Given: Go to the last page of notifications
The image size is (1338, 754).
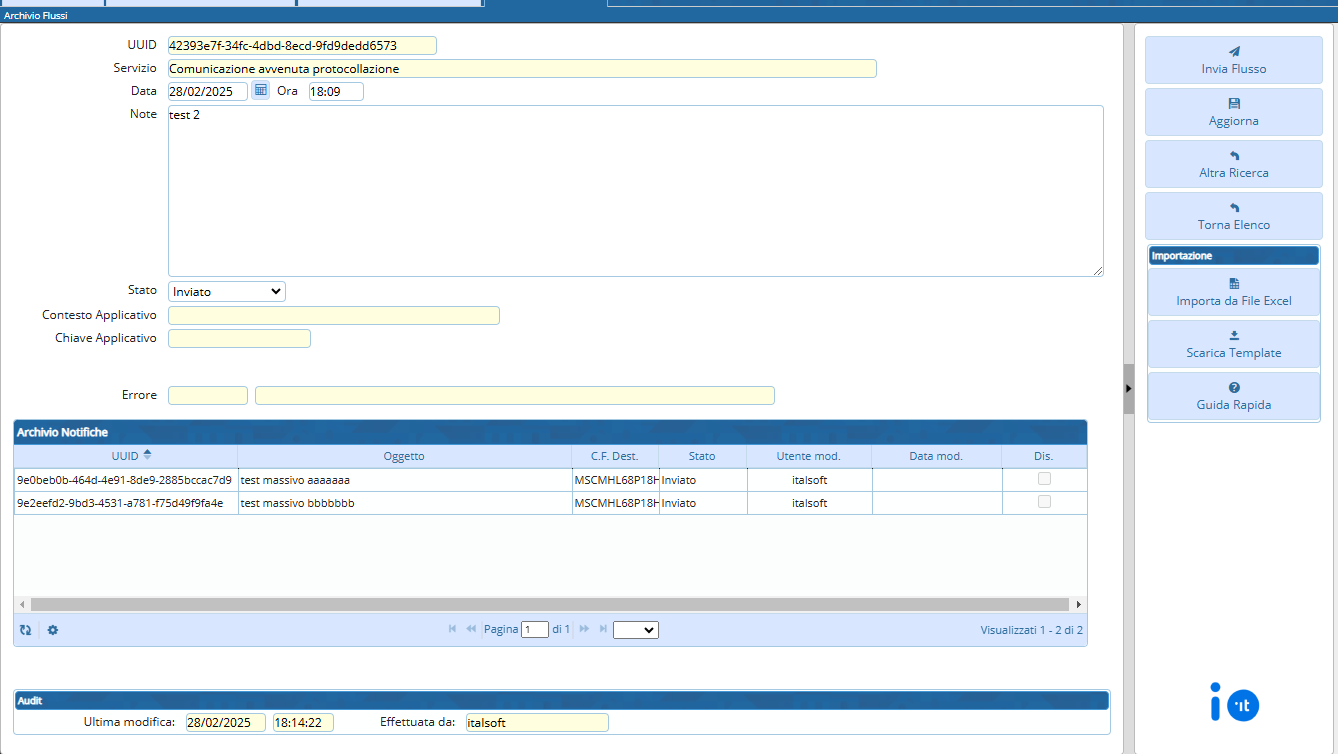Looking at the screenshot, I should 603,629.
